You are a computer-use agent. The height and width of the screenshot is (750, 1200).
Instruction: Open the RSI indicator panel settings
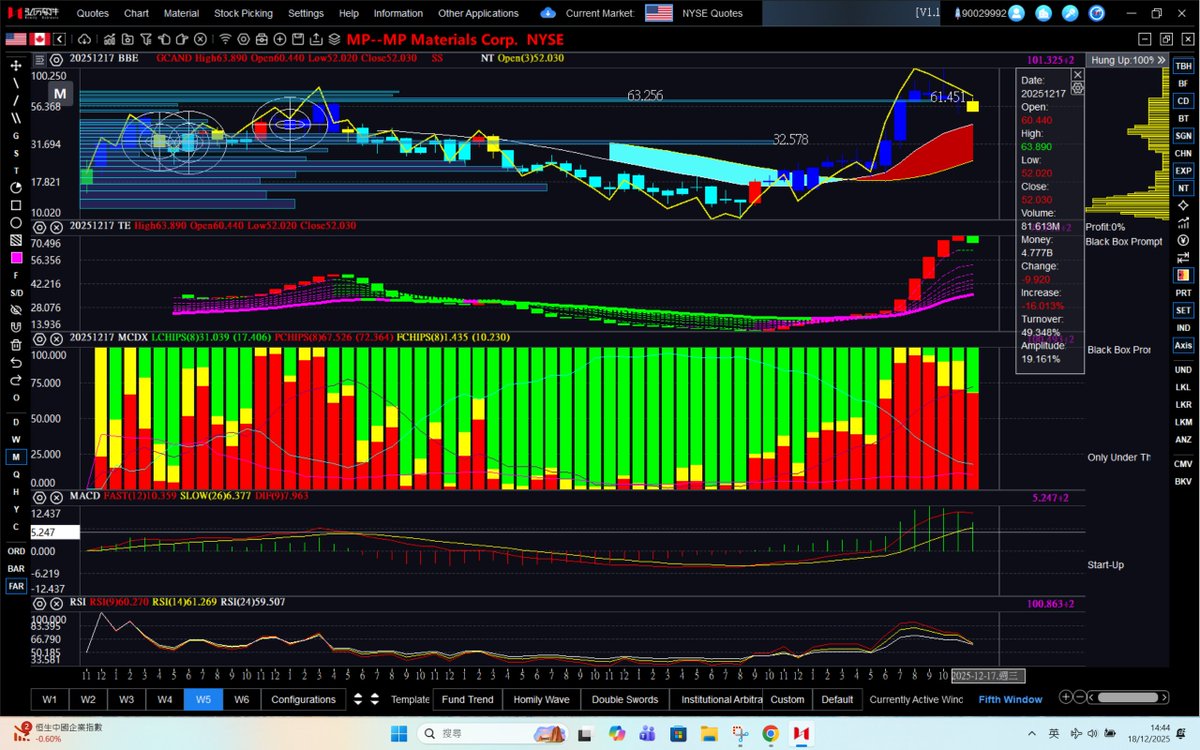(41, 603)
